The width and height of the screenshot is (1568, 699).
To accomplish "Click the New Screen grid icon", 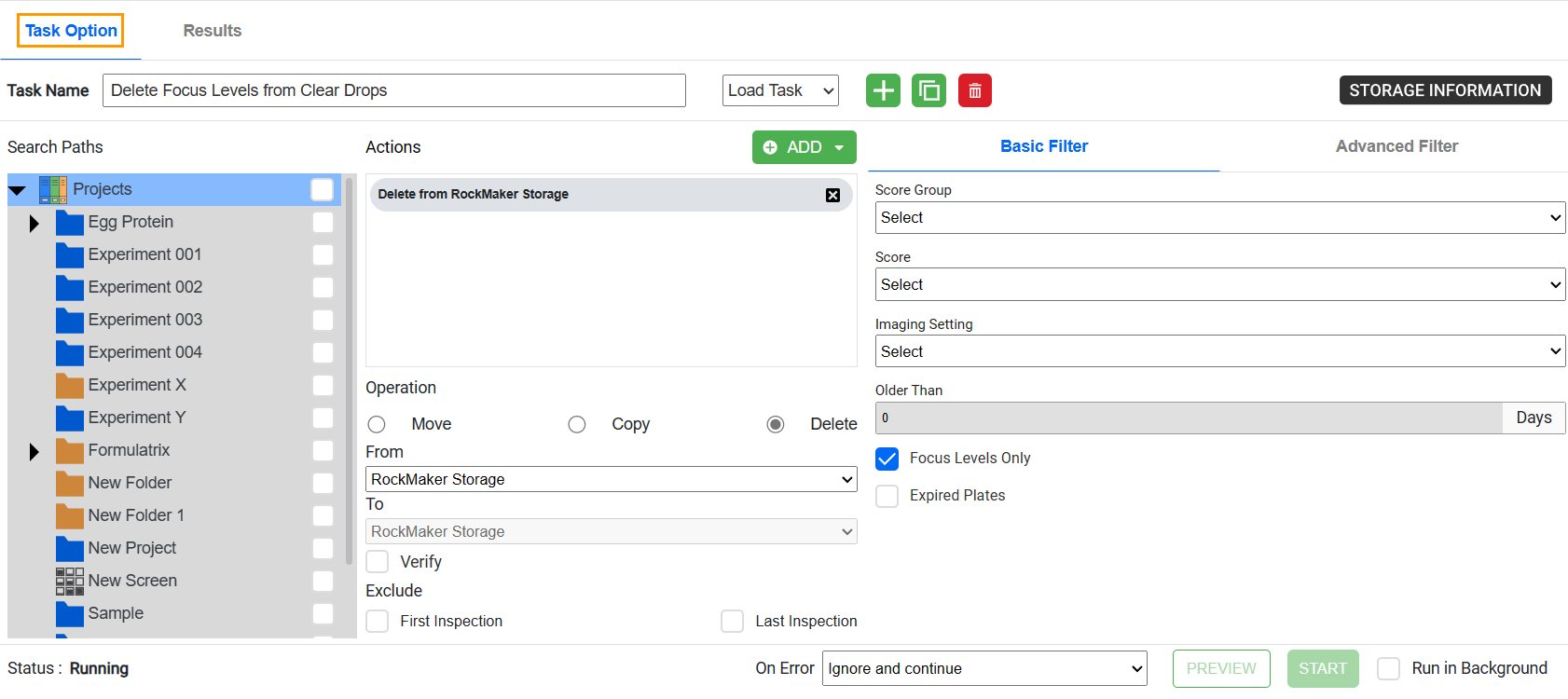I will [x=69, y=581].
